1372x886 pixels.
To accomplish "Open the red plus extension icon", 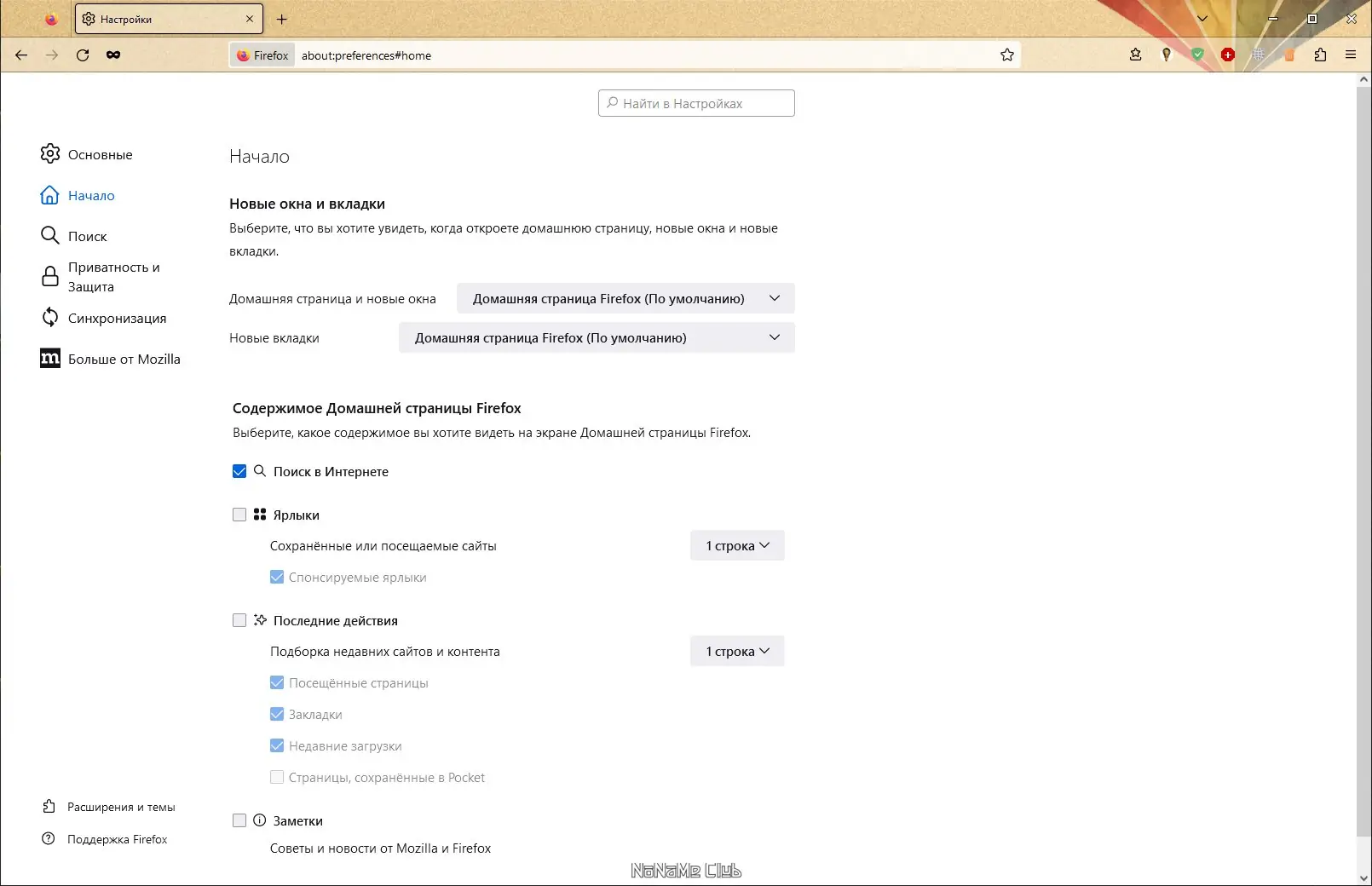I will point(1228,55).
